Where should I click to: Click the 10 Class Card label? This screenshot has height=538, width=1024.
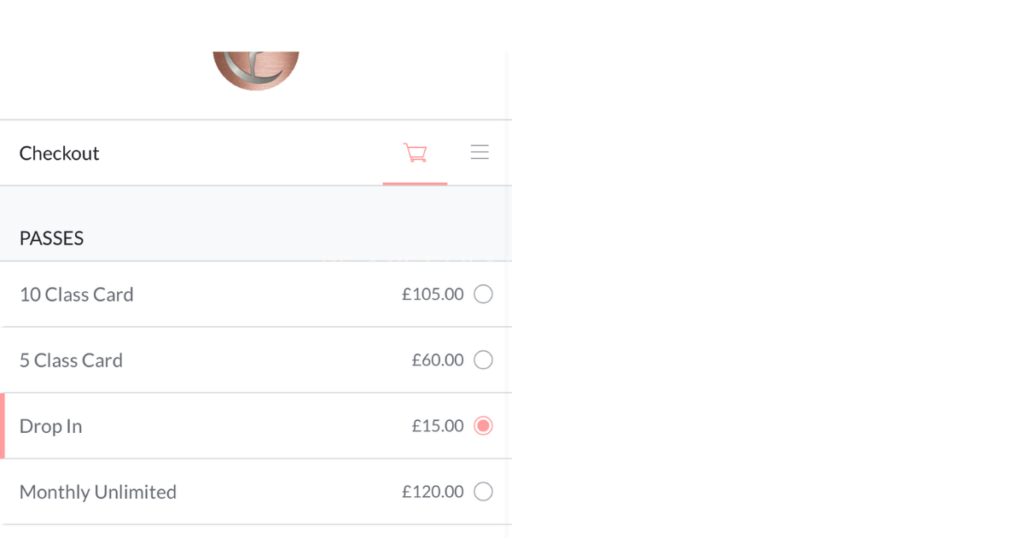point(77,294)
